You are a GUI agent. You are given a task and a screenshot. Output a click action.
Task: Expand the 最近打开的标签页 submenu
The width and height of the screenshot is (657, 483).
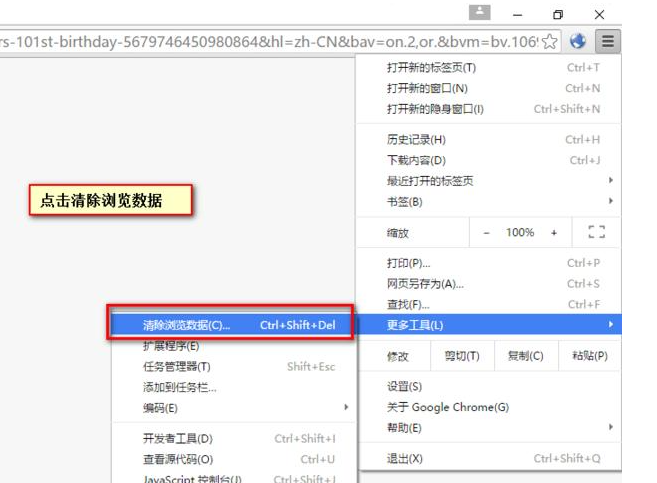489,181
